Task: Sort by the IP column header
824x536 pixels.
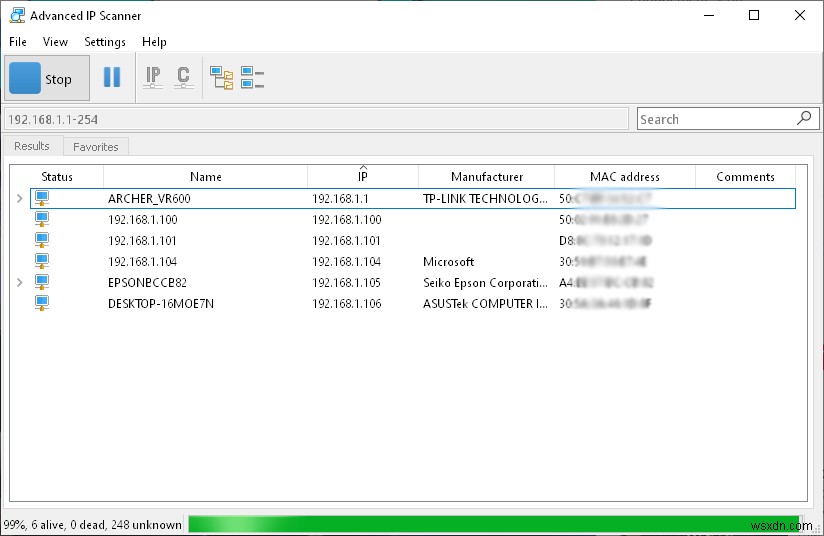Action: click(x=363, y=177)
